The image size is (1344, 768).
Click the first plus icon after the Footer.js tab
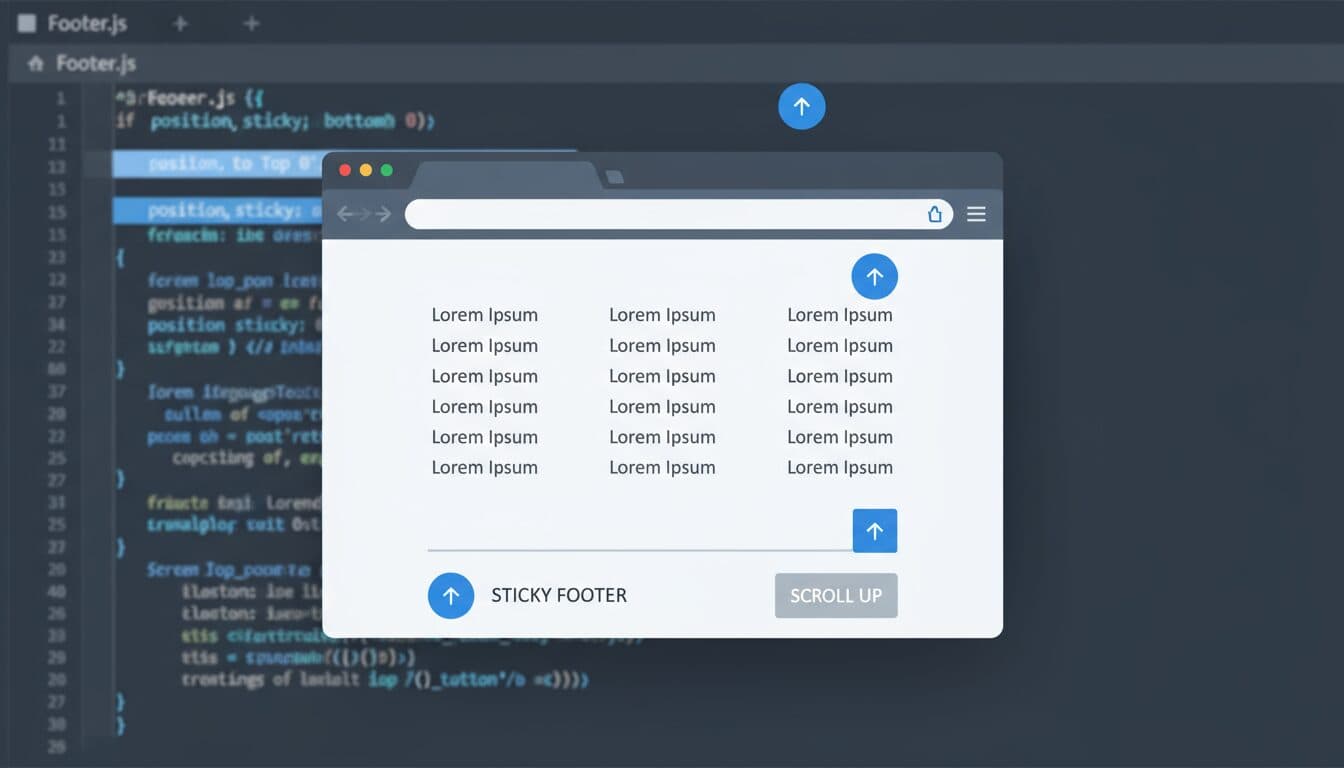[180, 23]
